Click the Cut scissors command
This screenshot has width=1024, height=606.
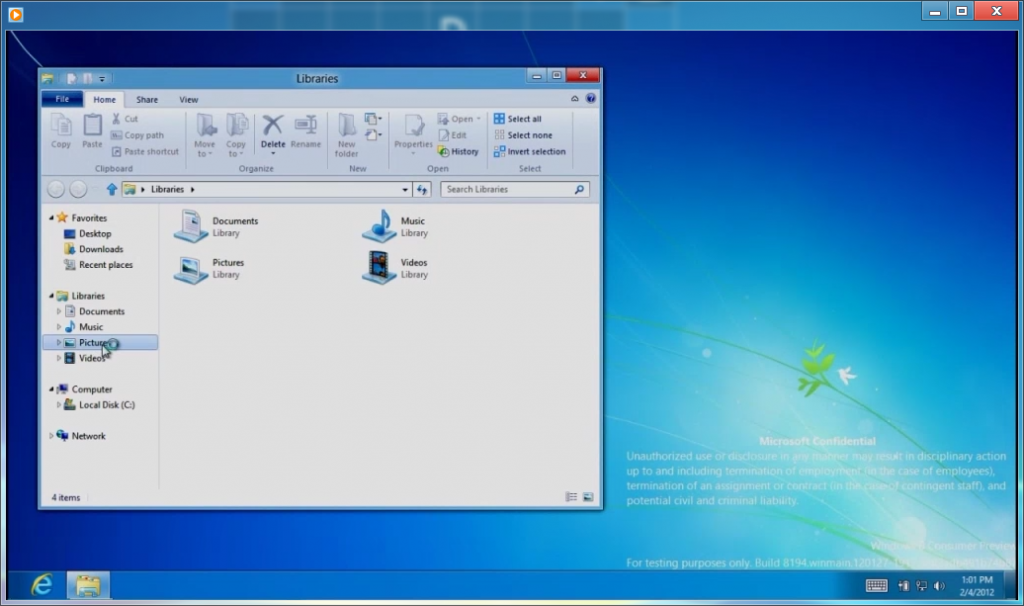point(125,119)
